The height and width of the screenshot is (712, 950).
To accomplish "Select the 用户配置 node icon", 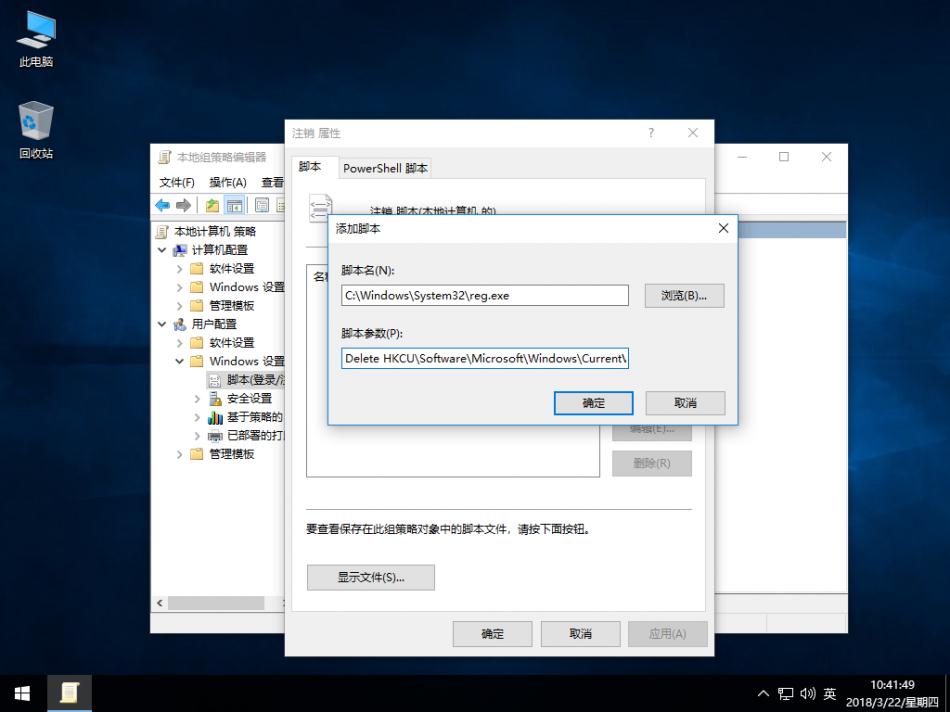I will pos(180,324).
